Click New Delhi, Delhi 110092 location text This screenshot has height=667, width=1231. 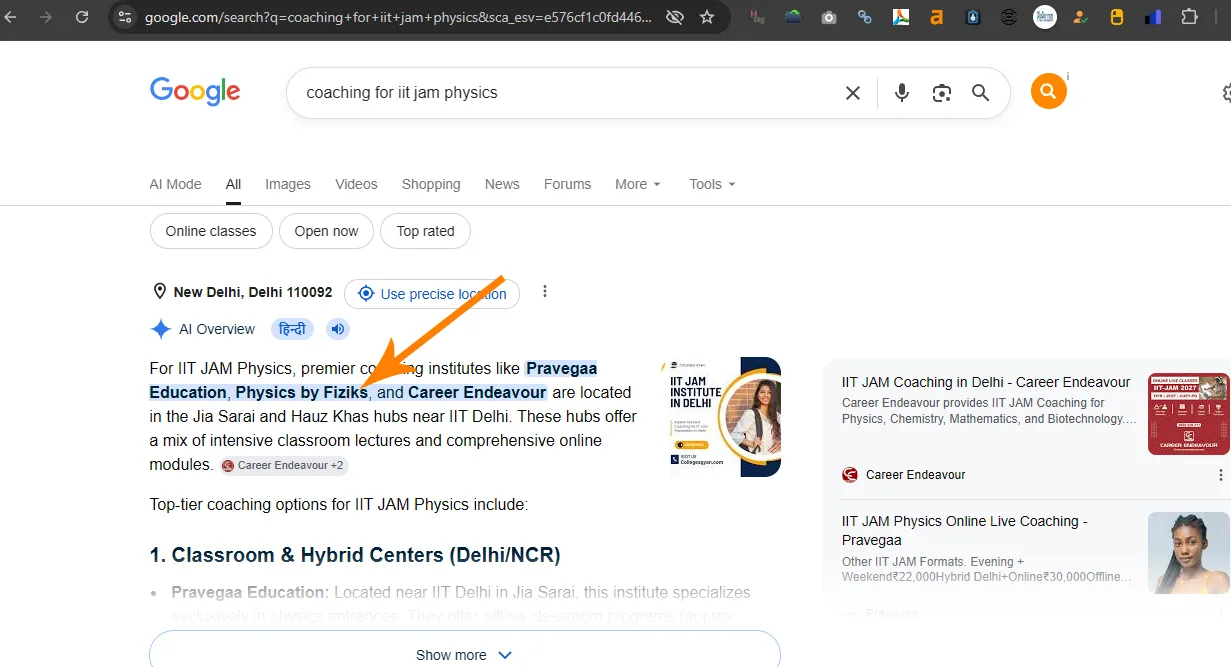tap(253, 292)
